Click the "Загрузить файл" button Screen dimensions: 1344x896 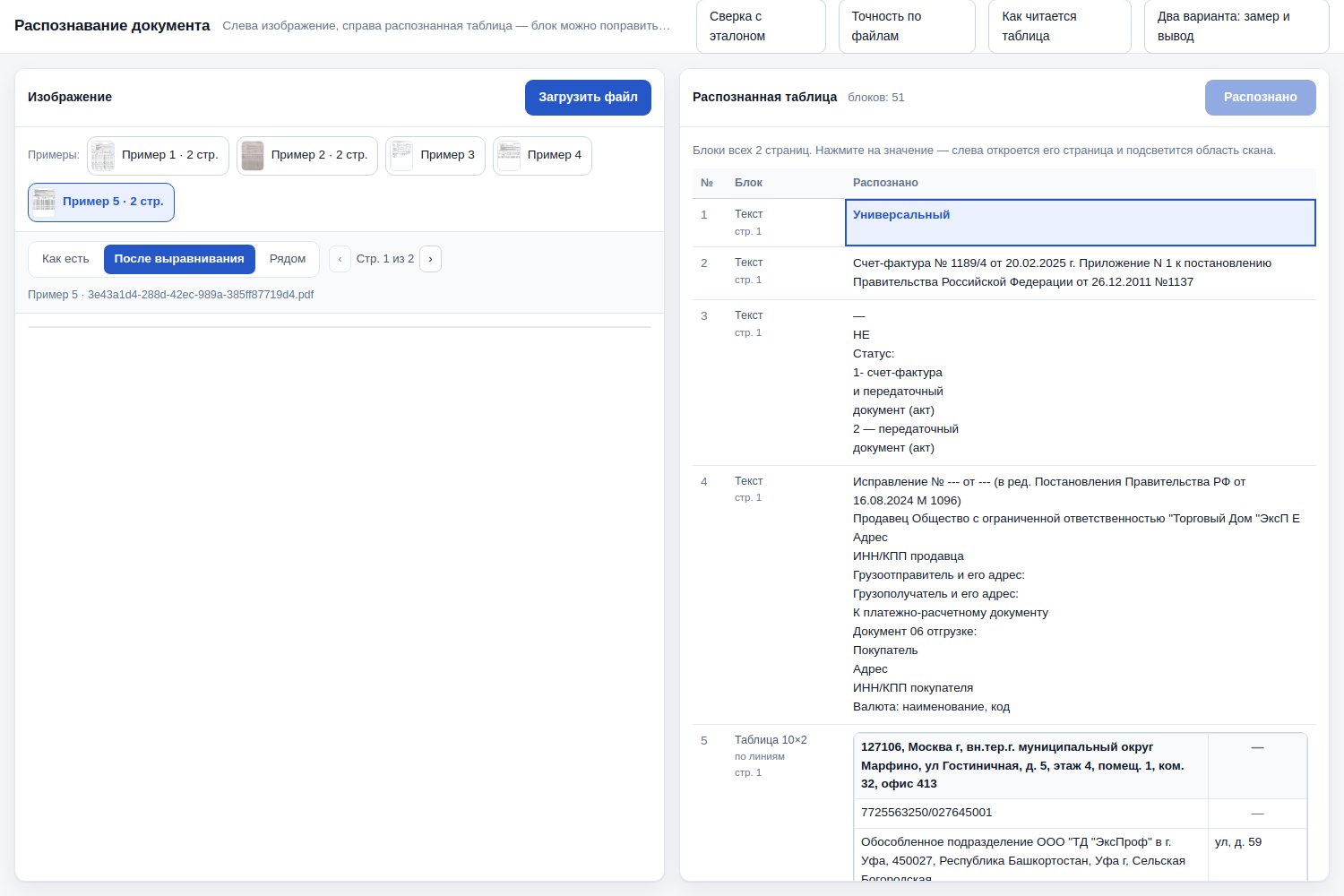pyautogui.click(x=588, y=98)
